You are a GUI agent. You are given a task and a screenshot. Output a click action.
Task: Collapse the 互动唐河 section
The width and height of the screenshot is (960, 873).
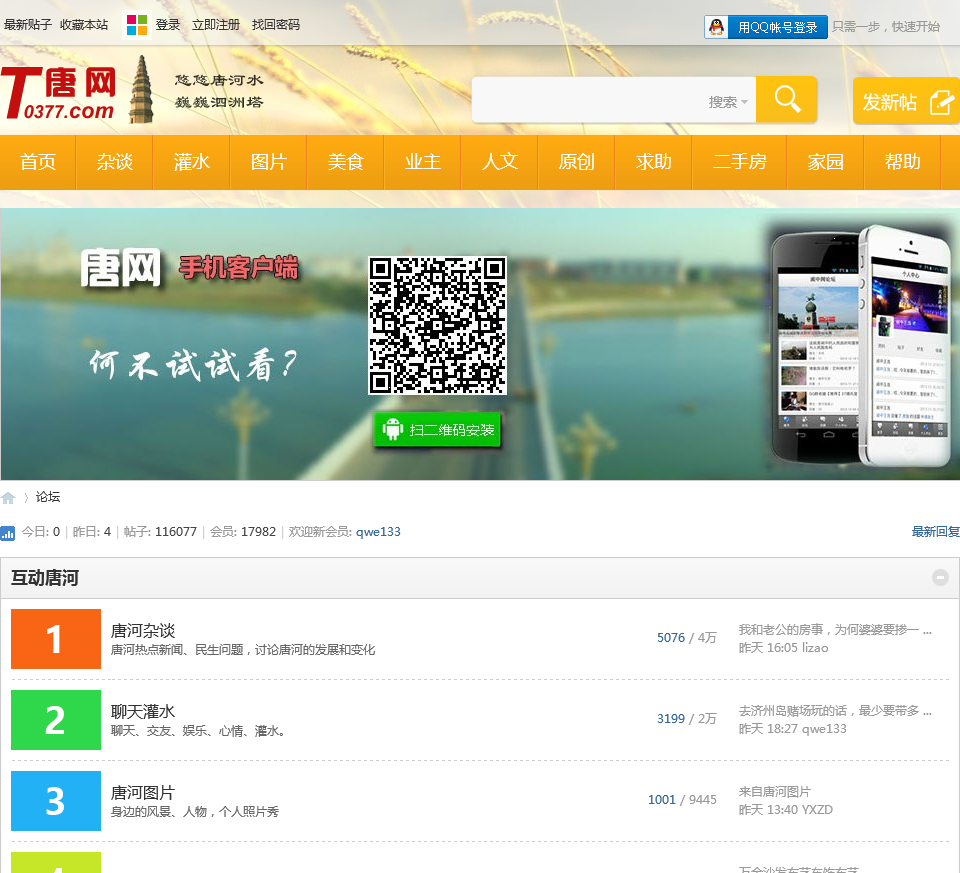[x=940, y=577]
